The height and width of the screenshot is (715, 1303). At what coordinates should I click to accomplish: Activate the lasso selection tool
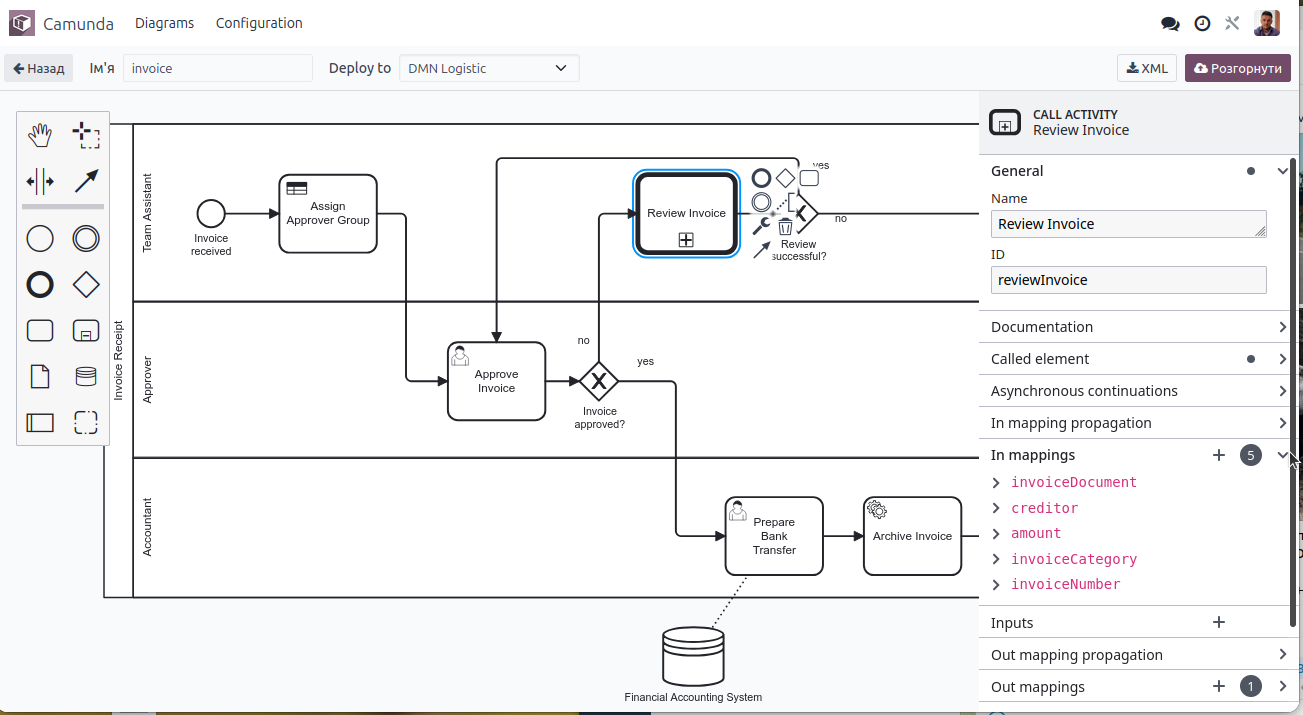[x=86, y=135]
